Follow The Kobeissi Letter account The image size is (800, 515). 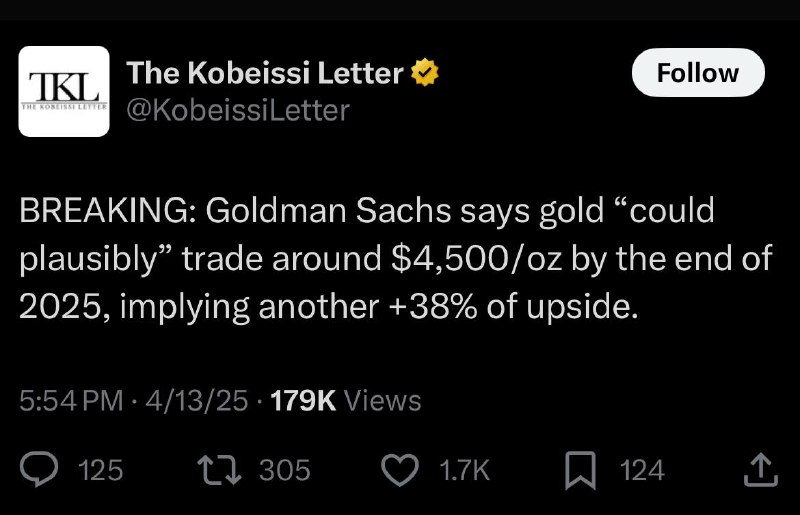tap(697, 73)
